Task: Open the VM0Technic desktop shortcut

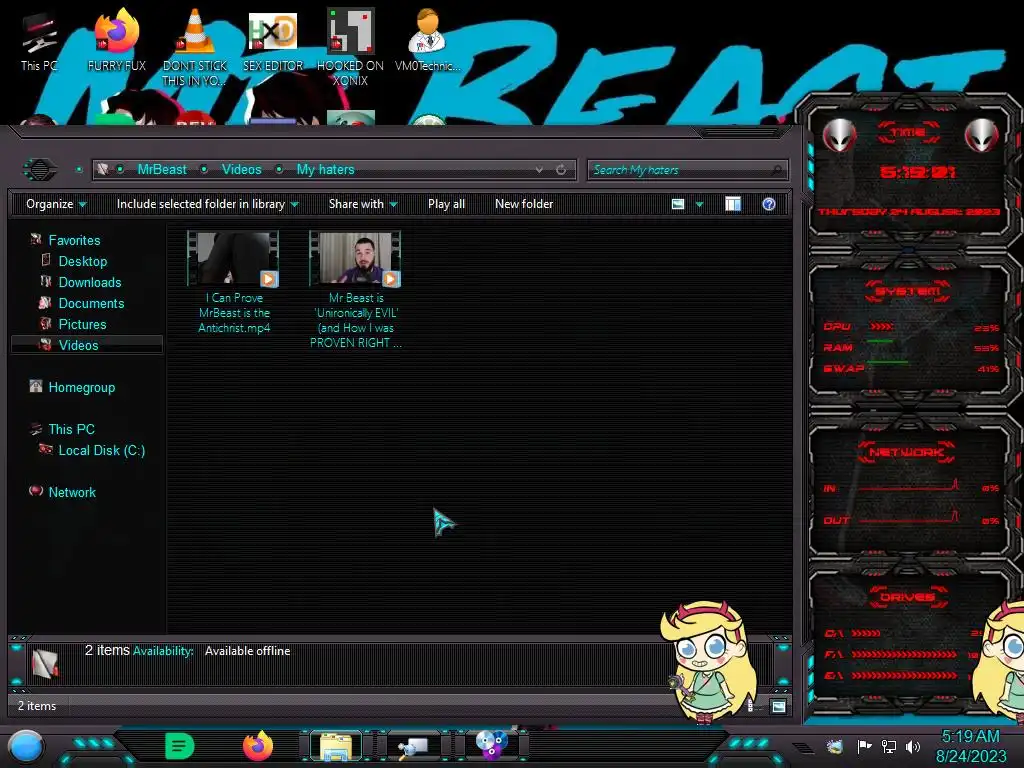Action: coord(428,40)
